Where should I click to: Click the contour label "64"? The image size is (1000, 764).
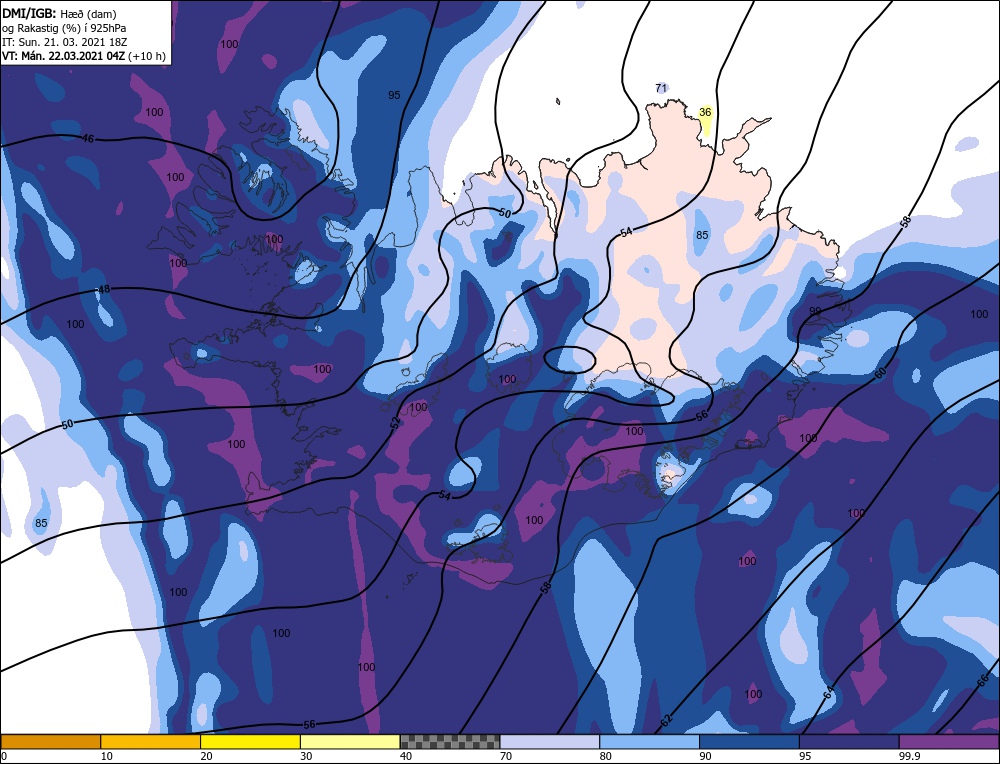pos(828,693)
